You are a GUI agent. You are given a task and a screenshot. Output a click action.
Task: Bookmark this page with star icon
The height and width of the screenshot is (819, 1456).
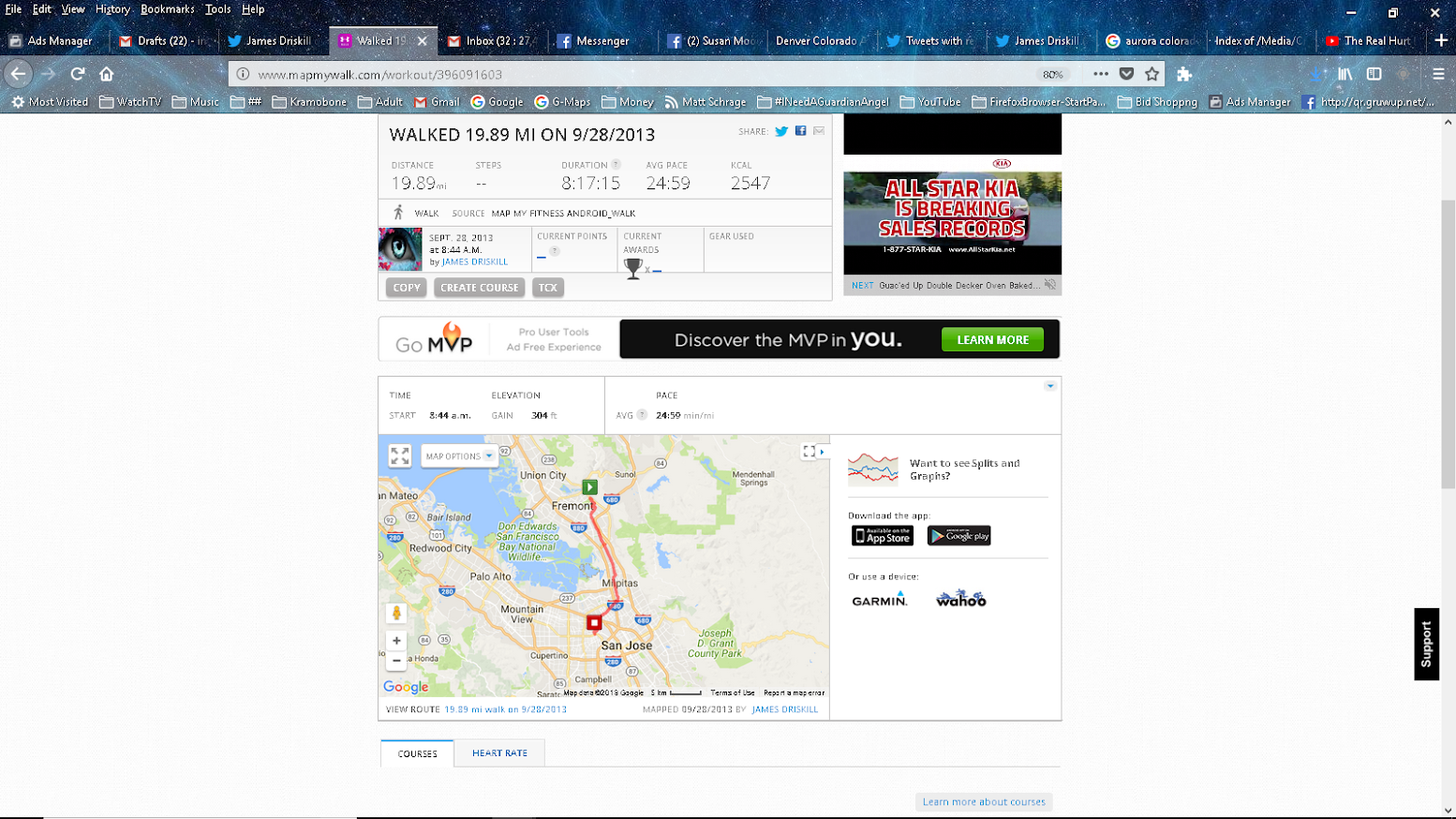tap(1152, 74)
